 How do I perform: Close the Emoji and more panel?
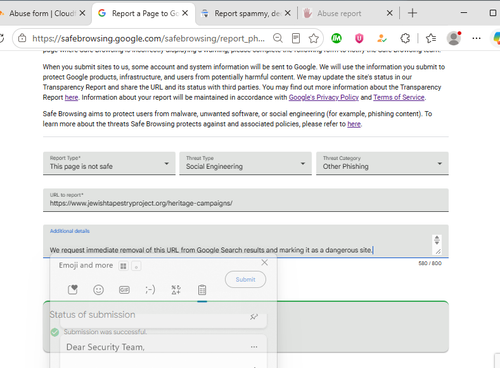click(265, 263)
